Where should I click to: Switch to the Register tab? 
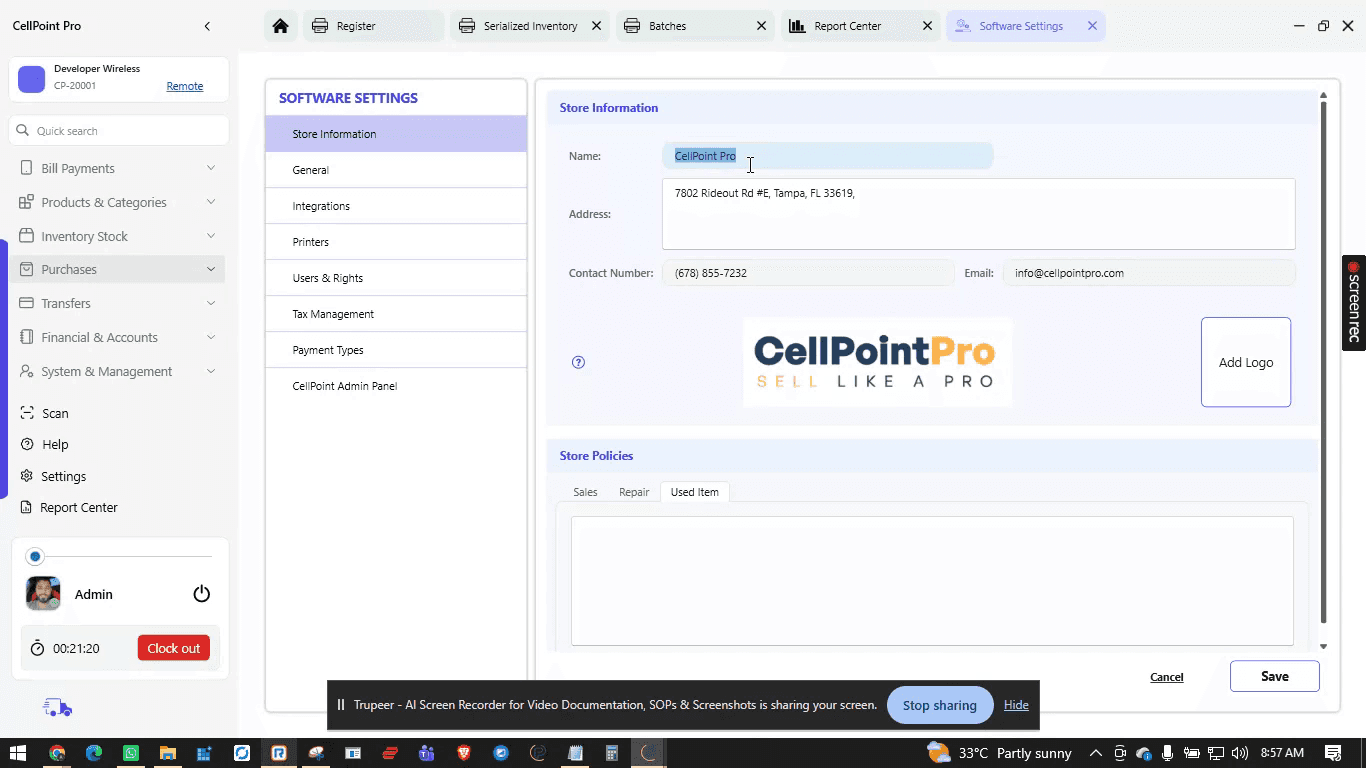(x=373, y=26)
